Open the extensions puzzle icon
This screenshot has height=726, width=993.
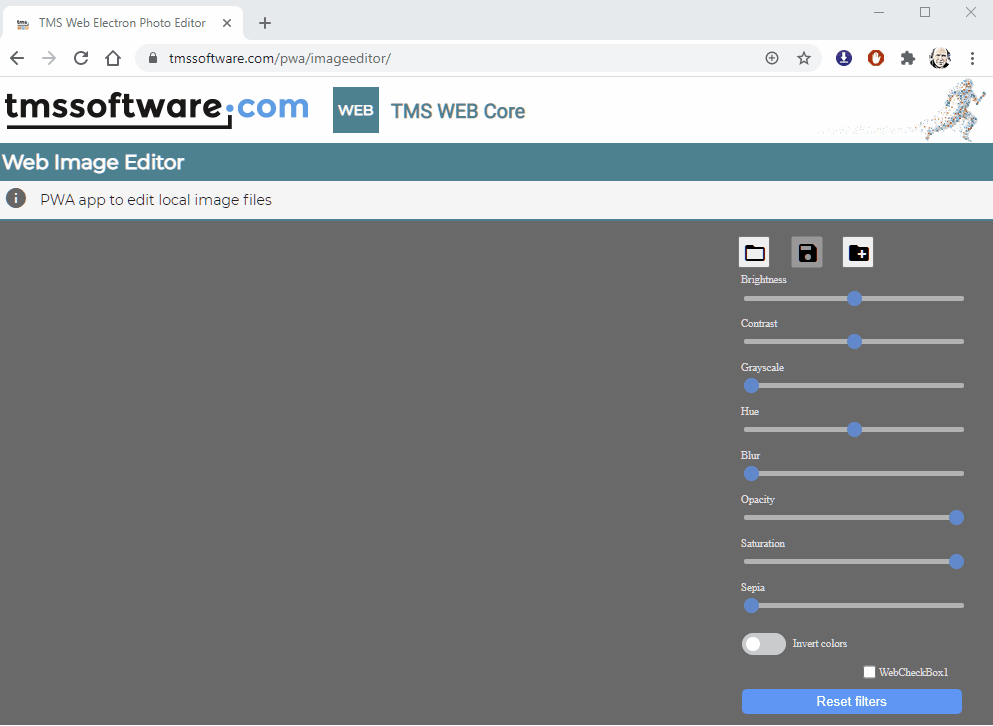pos(908,58)
